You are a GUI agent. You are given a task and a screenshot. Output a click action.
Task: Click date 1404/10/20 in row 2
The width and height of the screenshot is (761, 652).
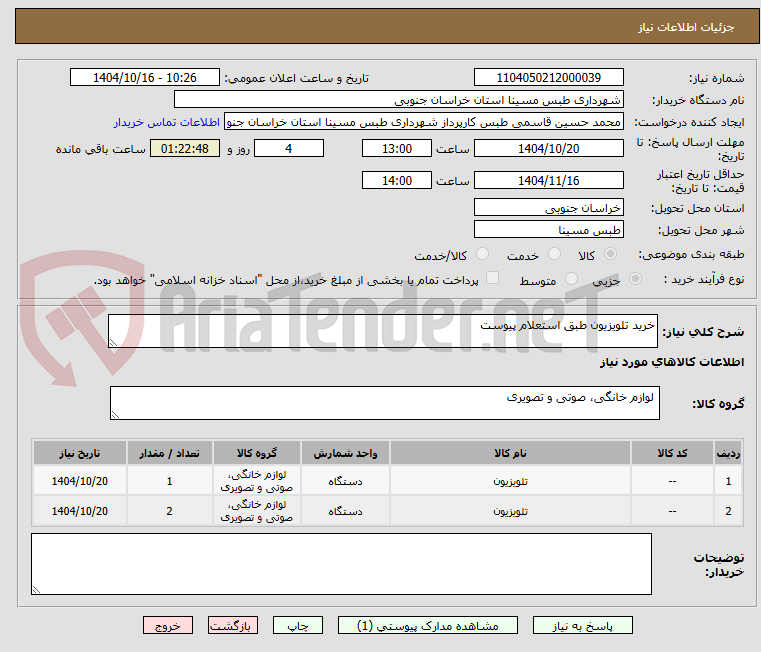tap(80, 511)
